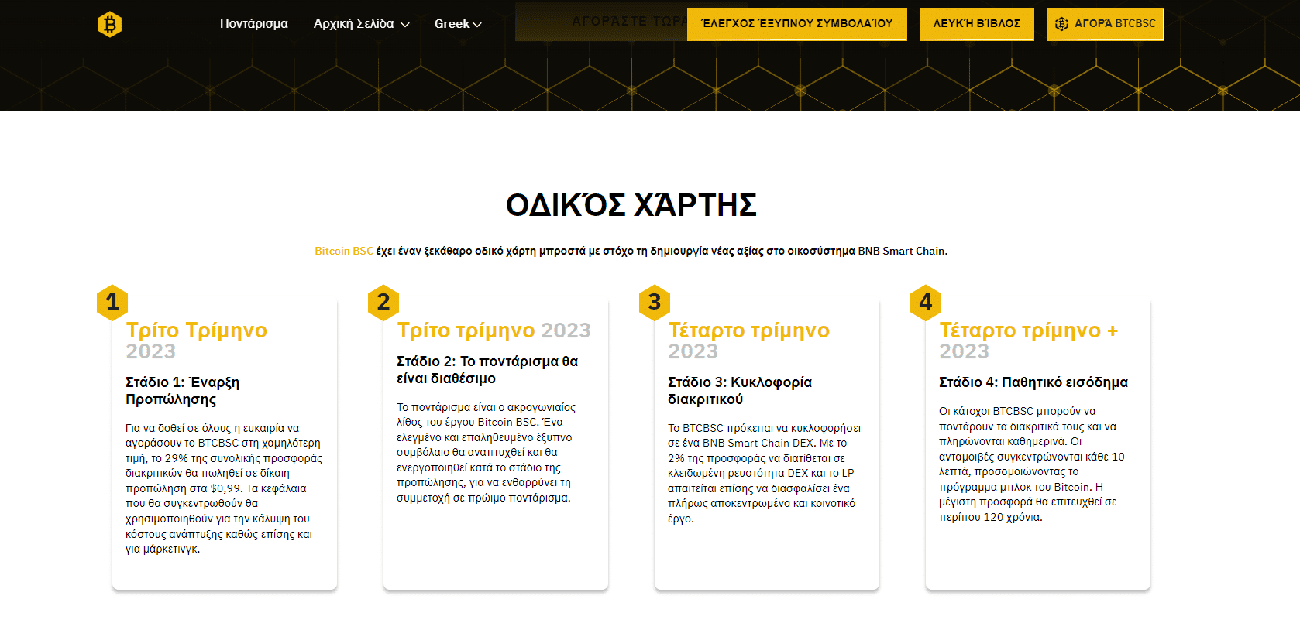Screen dimensions: 1300x637
Task: Click the Bitcoin BSC hexagon logo
Action: [x=110, y=23]
